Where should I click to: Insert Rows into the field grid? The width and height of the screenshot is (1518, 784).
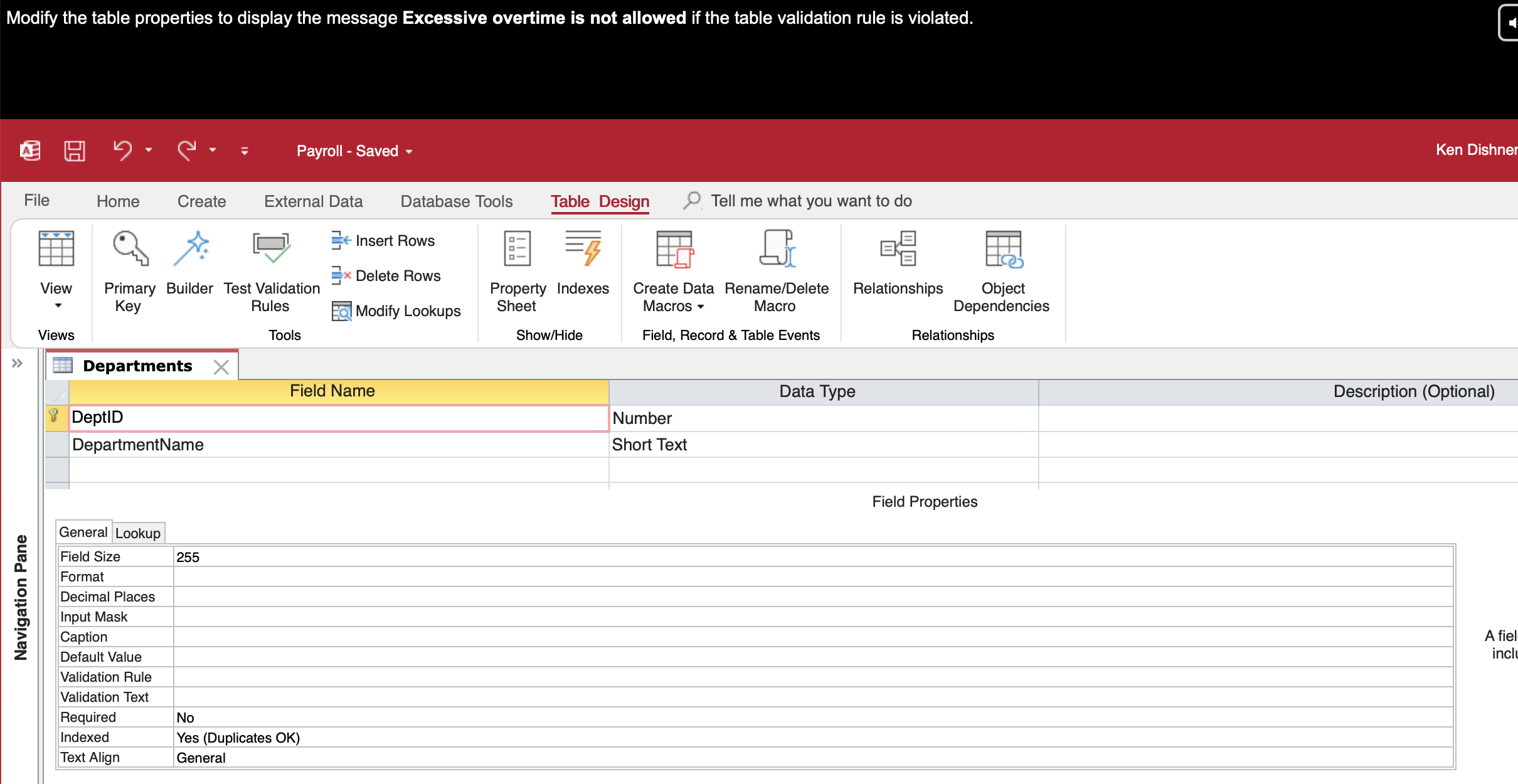point(383,240)
